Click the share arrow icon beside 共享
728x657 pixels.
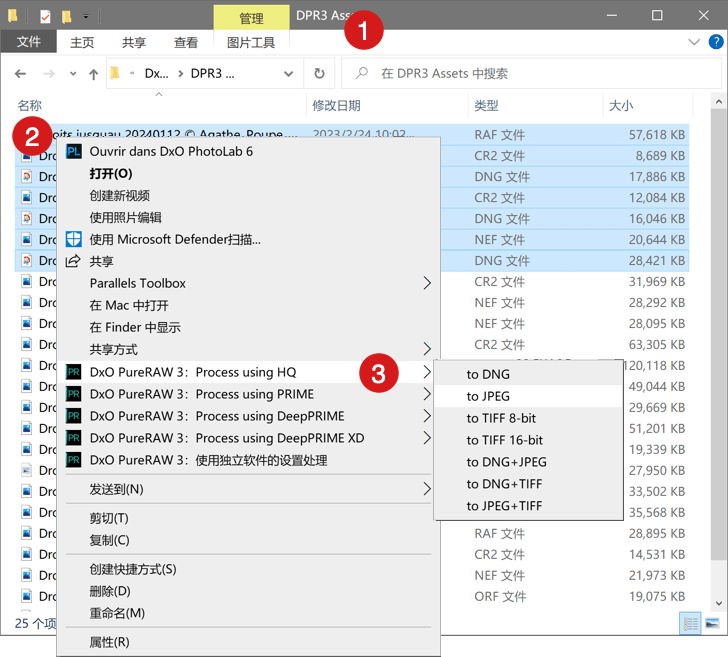[x=73, y=261]
